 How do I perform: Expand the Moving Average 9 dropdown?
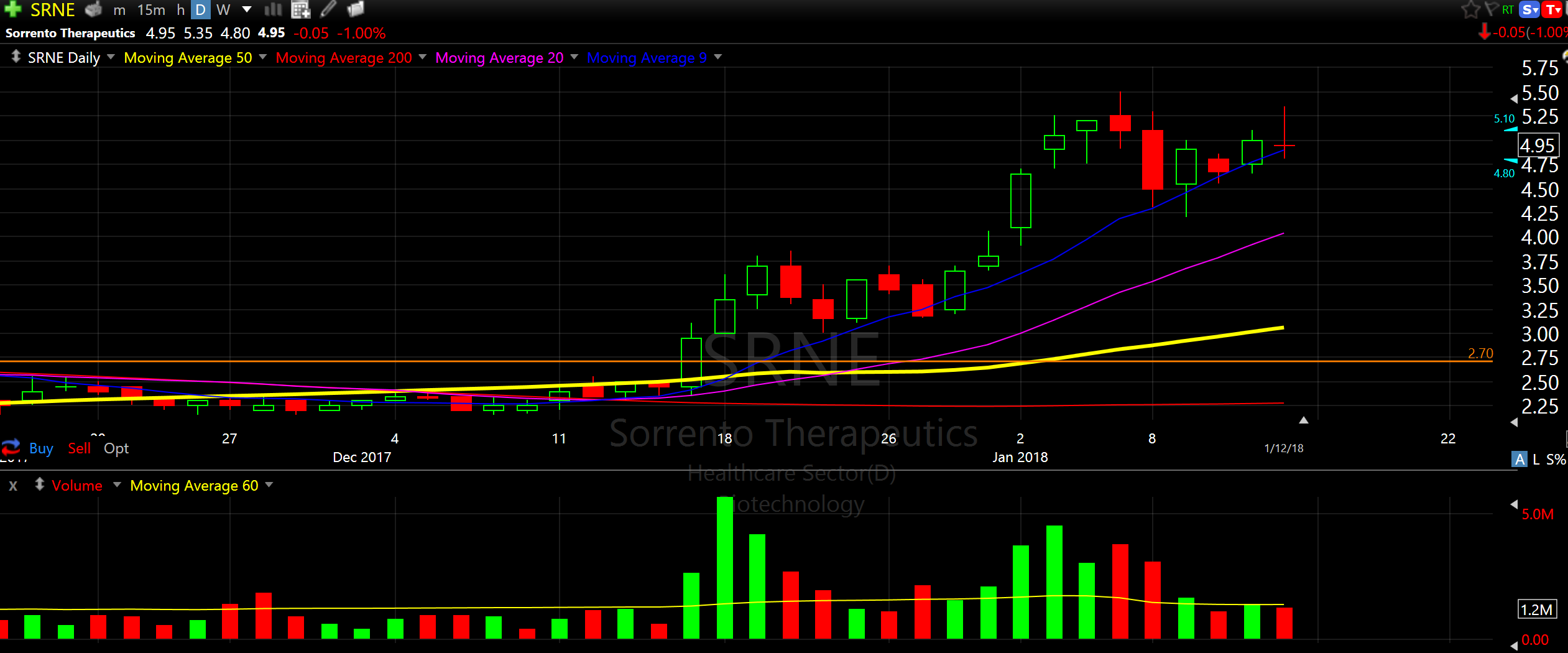[718, 57]
